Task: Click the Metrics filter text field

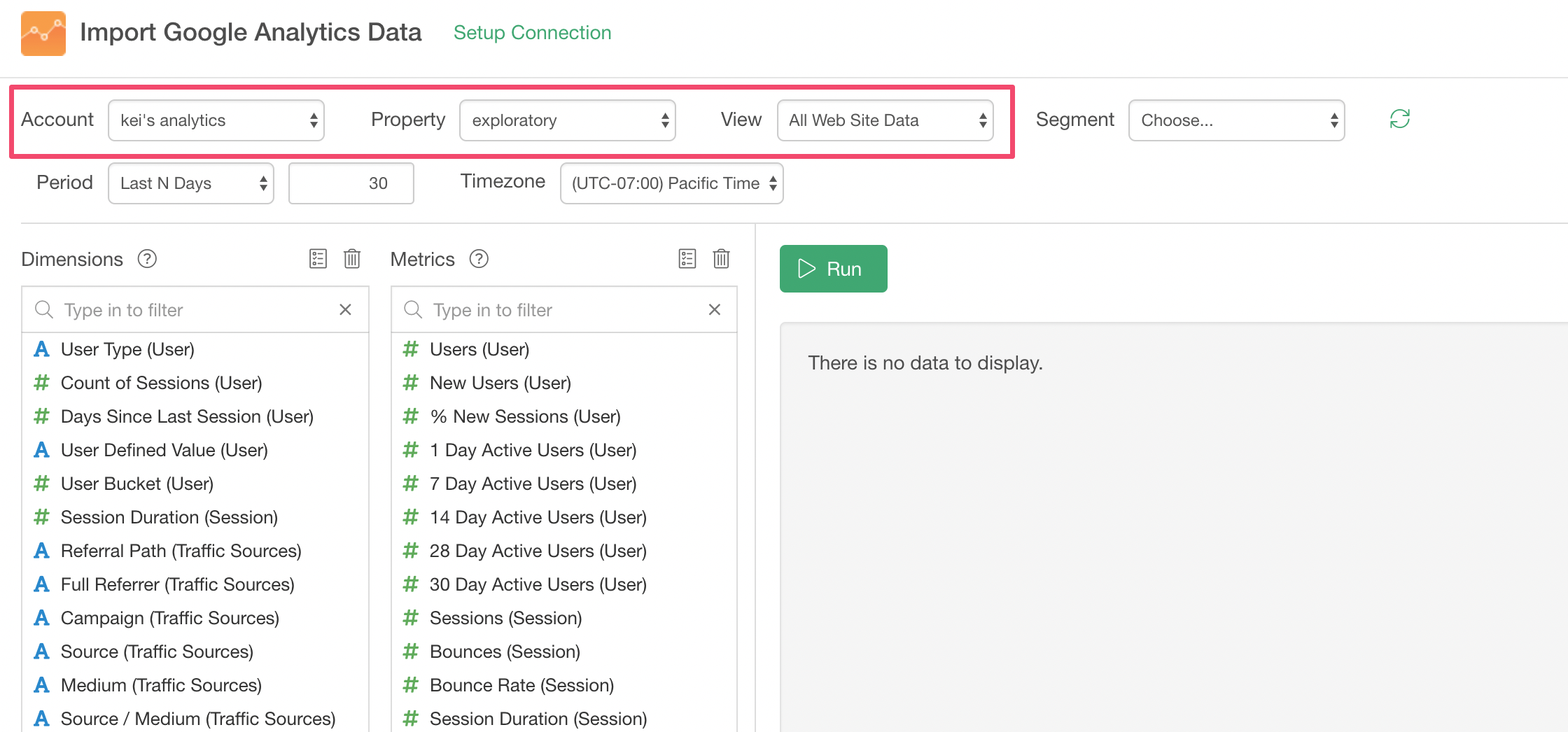Action: click(x=566, y=310)
